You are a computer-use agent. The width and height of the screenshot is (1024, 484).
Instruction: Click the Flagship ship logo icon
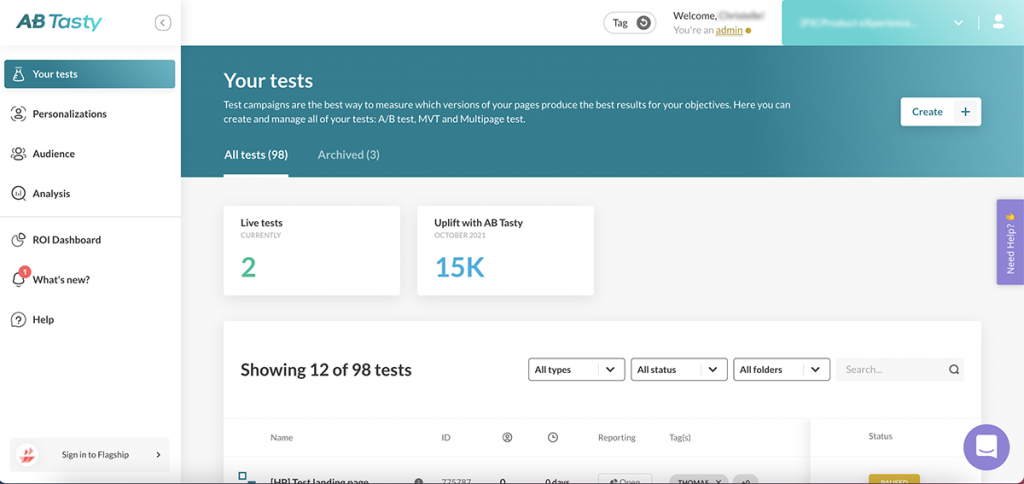(x=27, y=455)
